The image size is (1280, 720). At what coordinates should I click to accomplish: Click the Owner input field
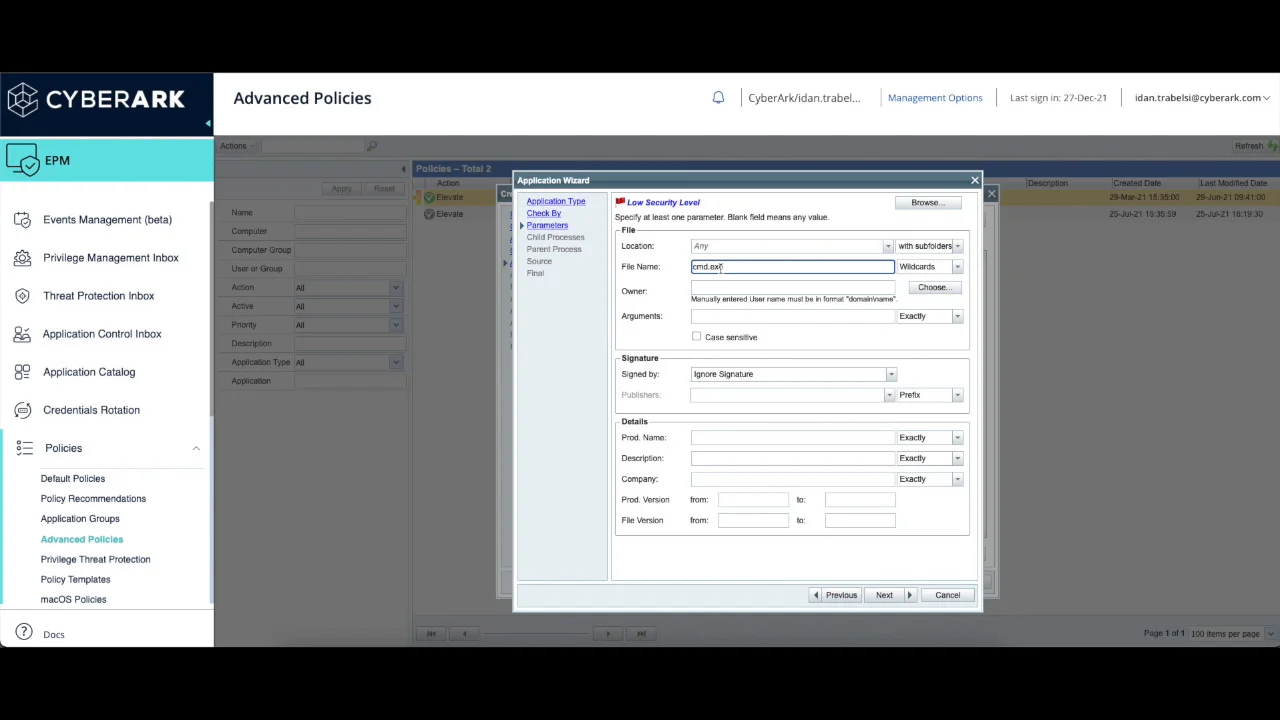tap(792, 288)
